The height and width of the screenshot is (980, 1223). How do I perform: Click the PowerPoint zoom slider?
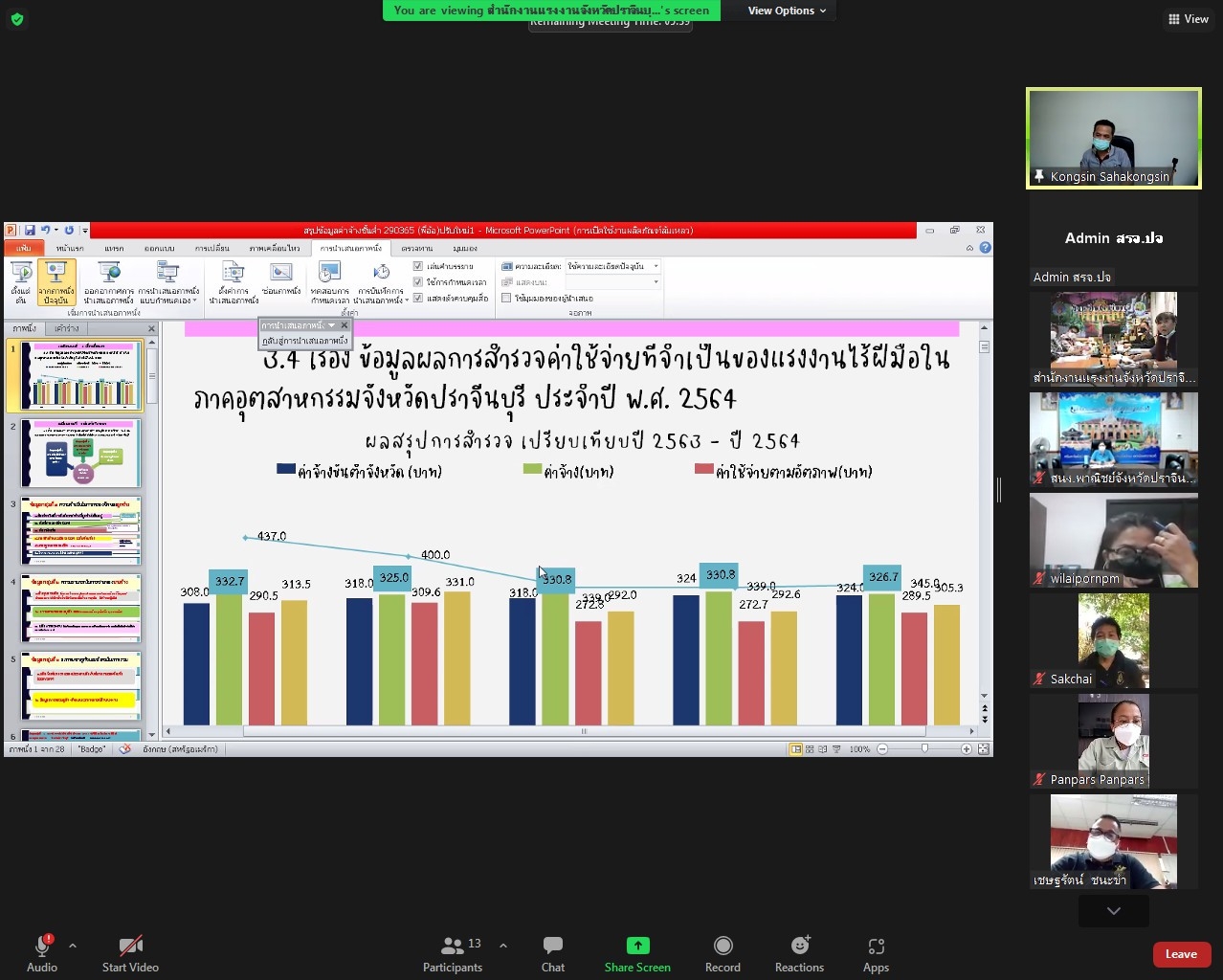(924, 749)
